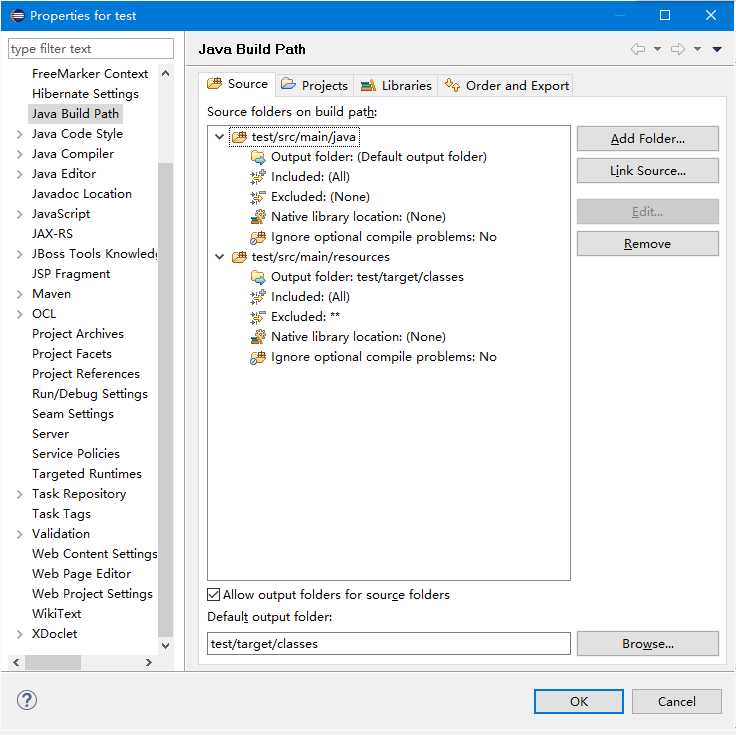Select Targeted Runtimes in the sidebar

pyautogui.click(x=87, y=474)
